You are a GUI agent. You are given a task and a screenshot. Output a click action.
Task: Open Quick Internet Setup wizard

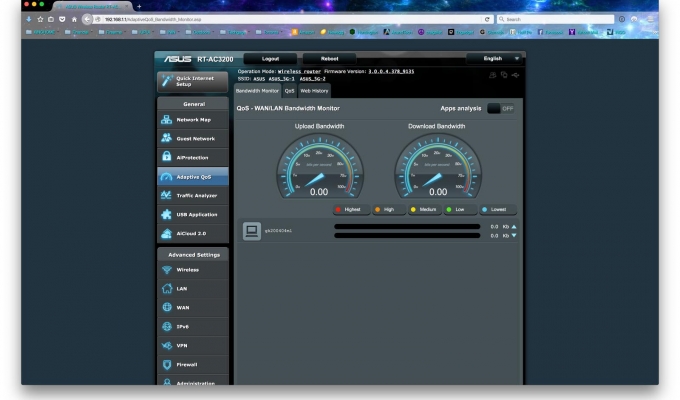click(x=193, y=81)
